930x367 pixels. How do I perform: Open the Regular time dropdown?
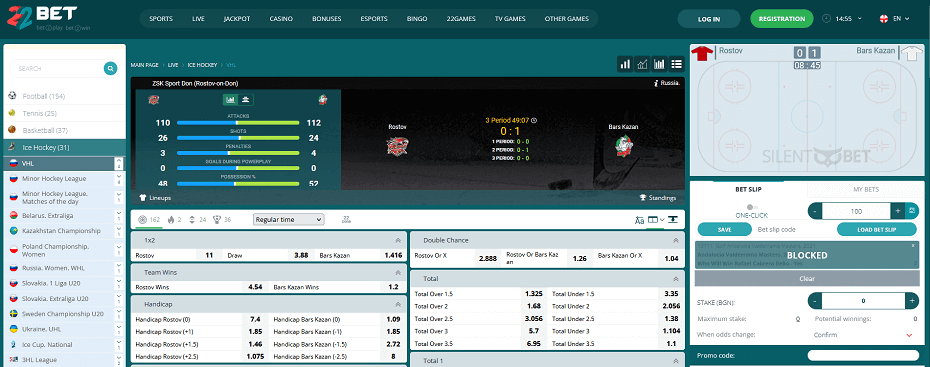tap(288, 219)
